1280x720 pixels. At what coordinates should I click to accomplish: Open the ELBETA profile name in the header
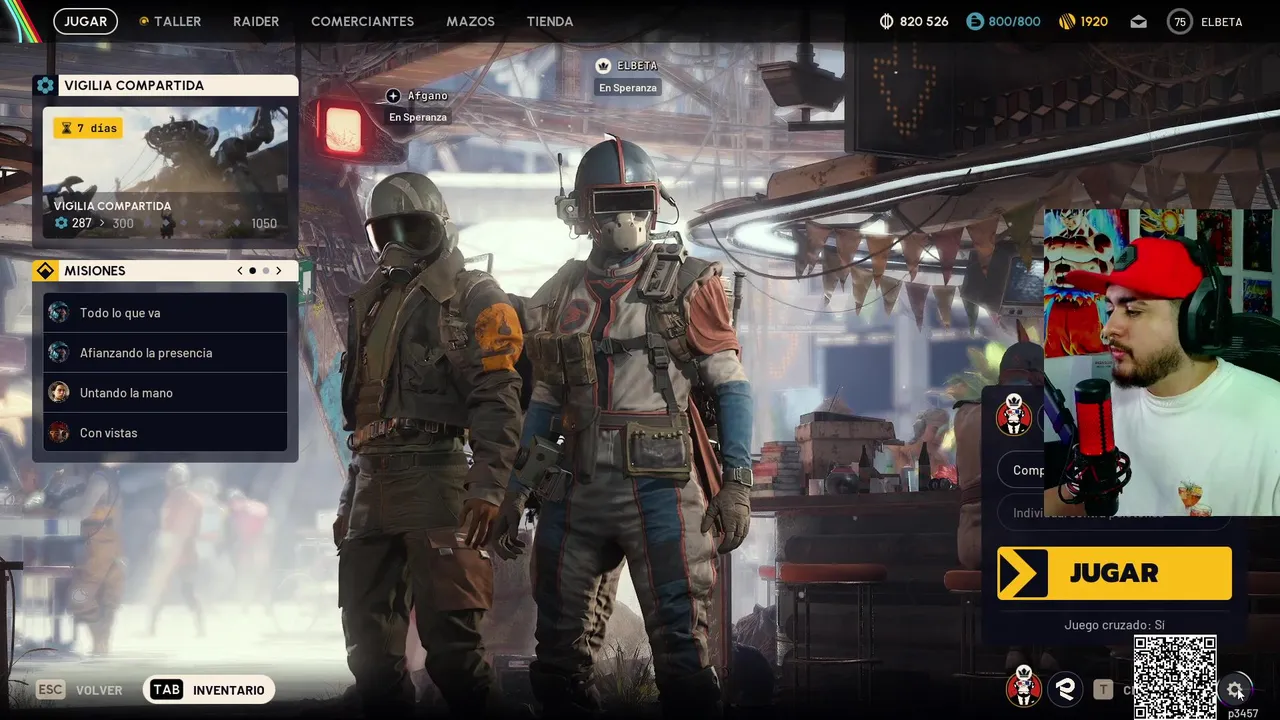(1221, 21)
